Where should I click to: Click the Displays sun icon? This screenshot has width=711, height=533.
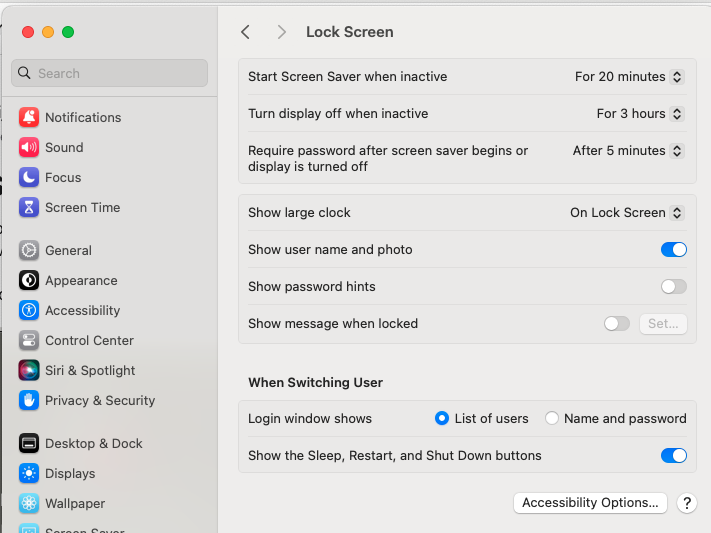(x=29, y=473)
